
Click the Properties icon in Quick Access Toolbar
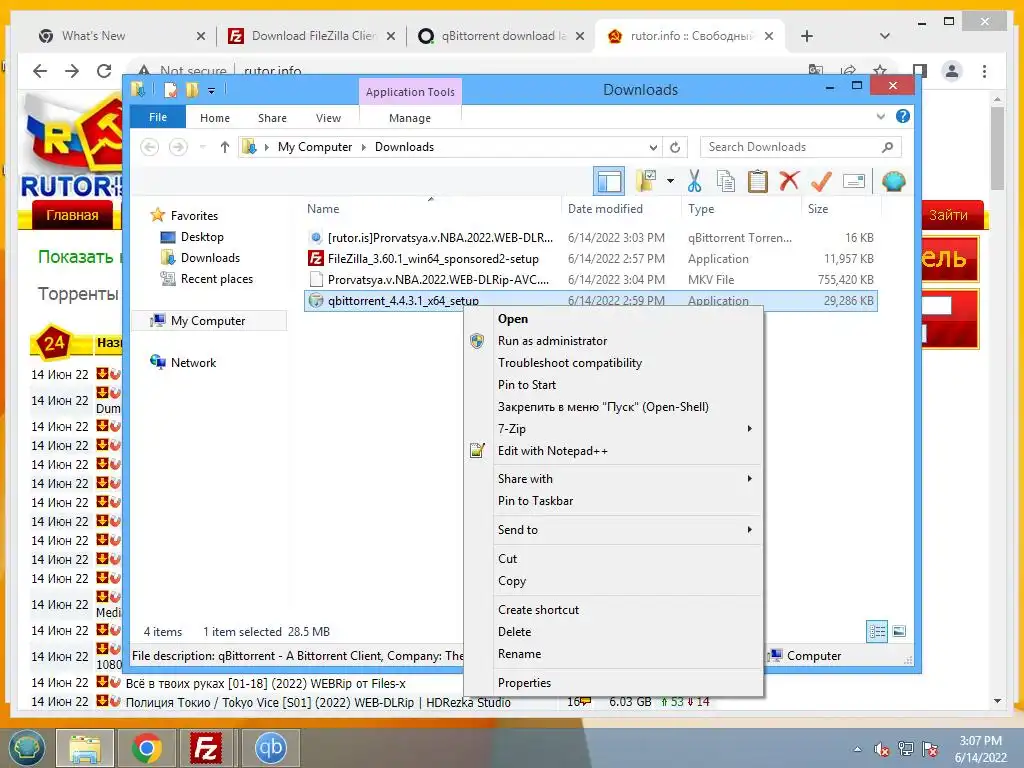[170, 90]
